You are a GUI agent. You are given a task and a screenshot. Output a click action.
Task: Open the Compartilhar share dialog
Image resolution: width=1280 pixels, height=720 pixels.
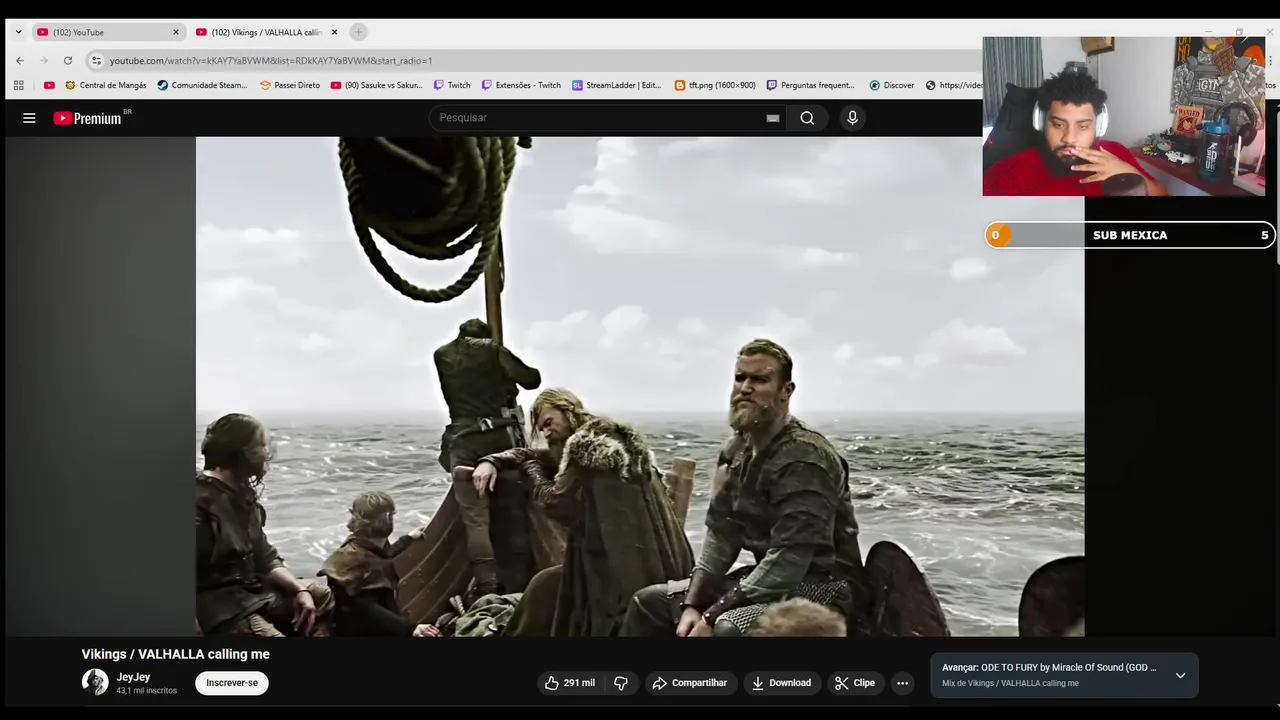(x=690, y=683)
